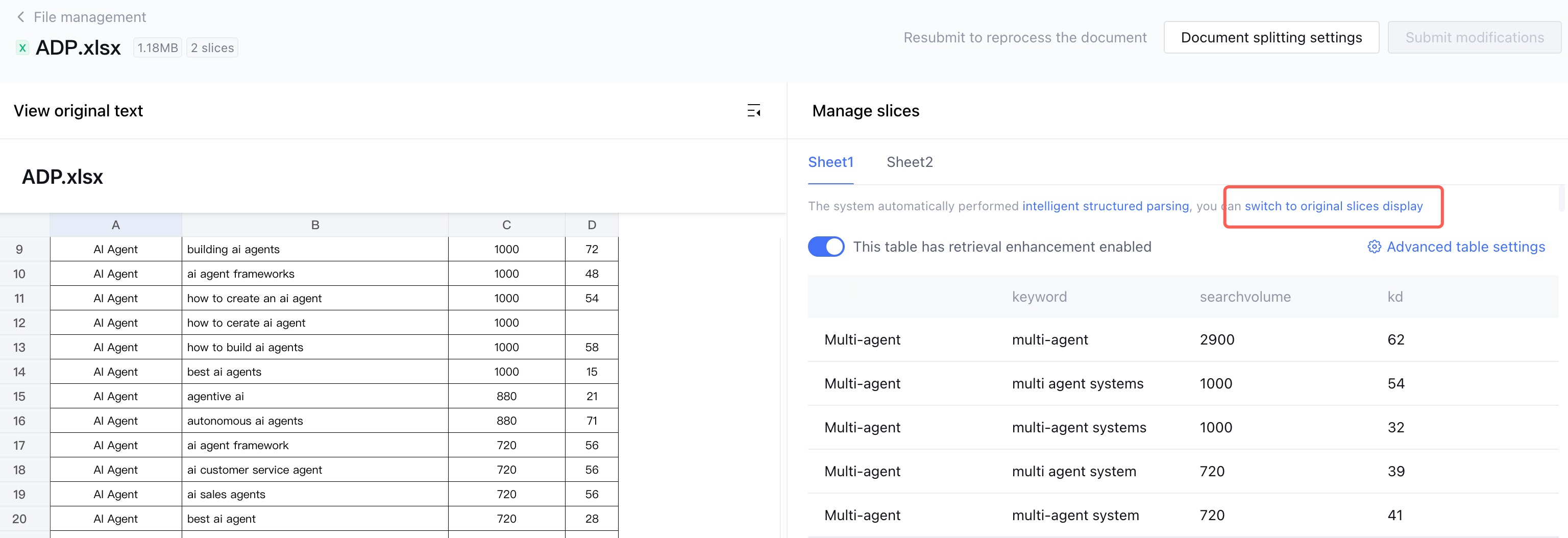The width and height of the screenshot is (1568, 538).
Task: Open the intelligent structured parsing link
Action: click(1105, 206)
